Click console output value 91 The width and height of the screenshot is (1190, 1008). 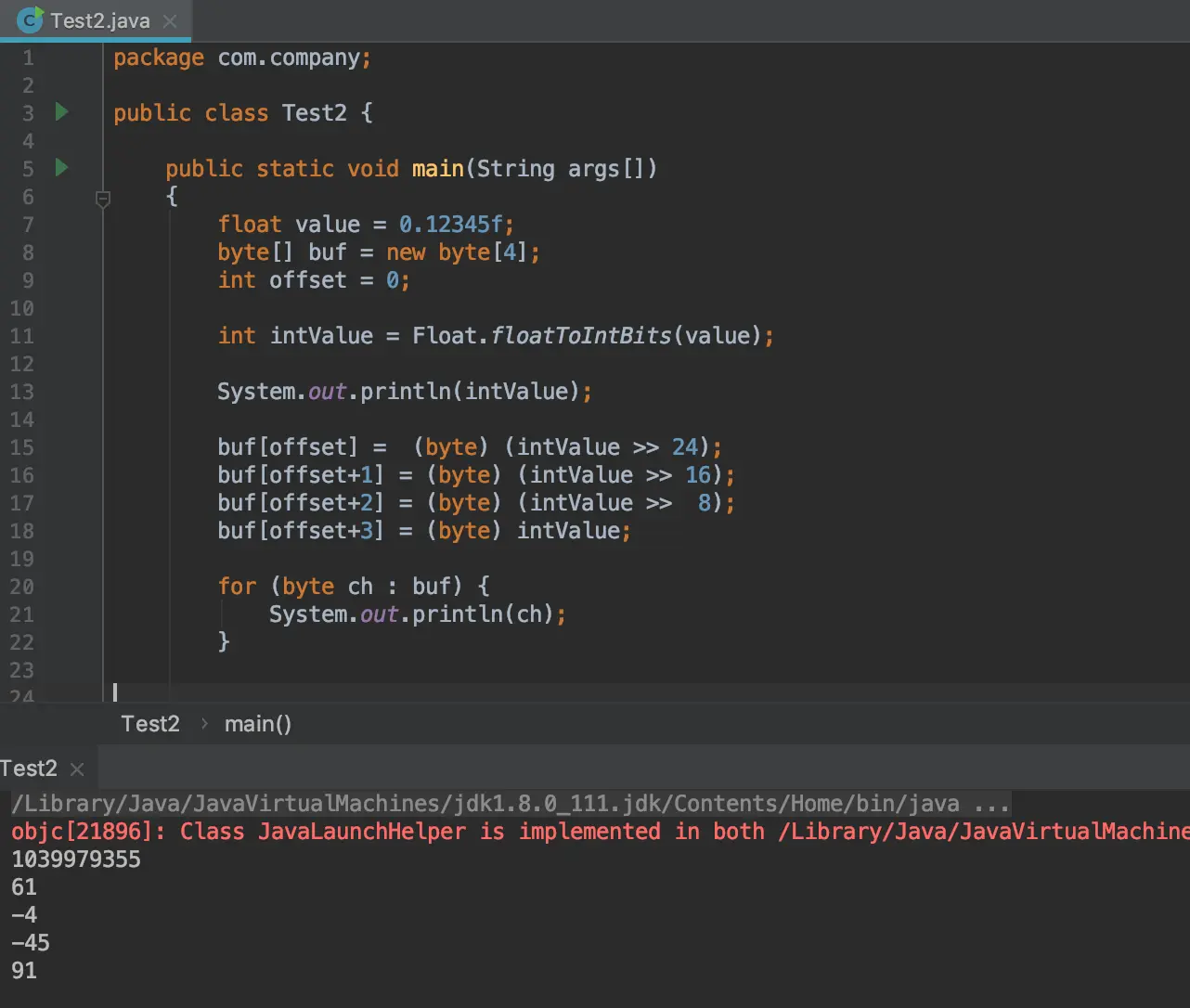[x=24, y=971]
